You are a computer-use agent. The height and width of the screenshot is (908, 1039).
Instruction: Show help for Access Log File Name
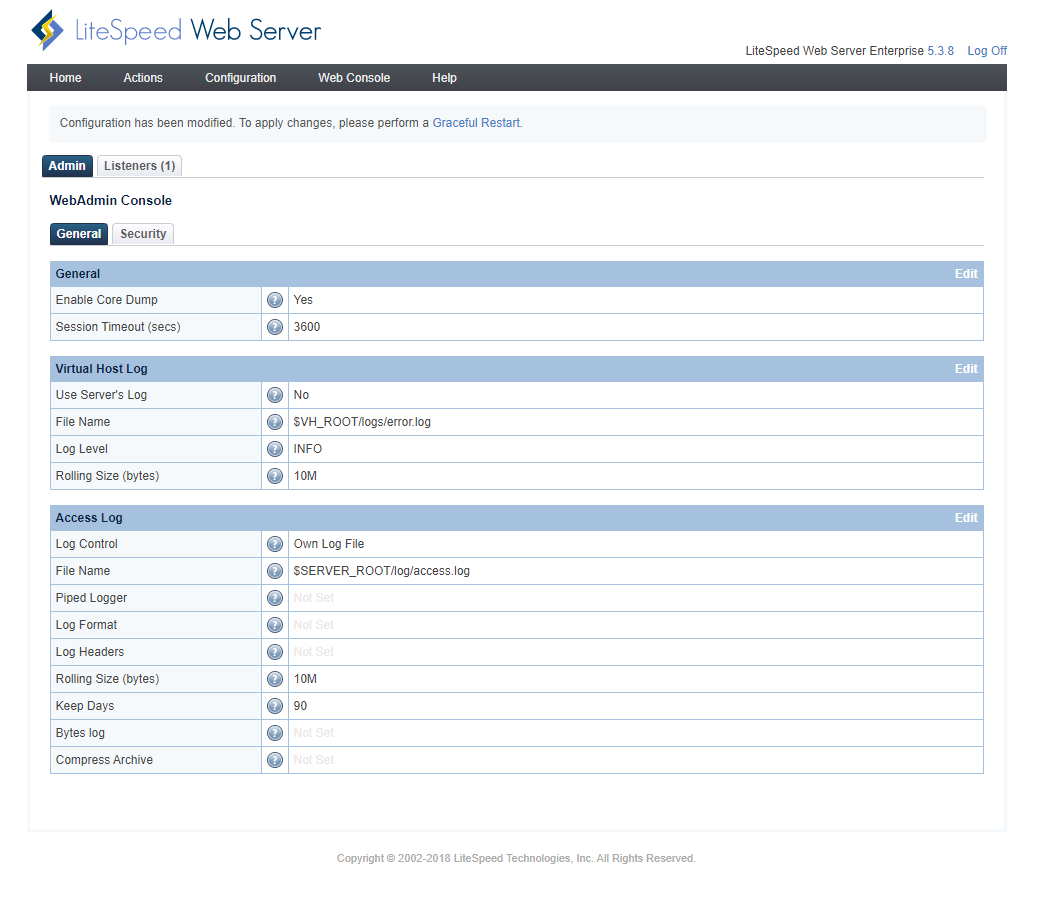275,571
